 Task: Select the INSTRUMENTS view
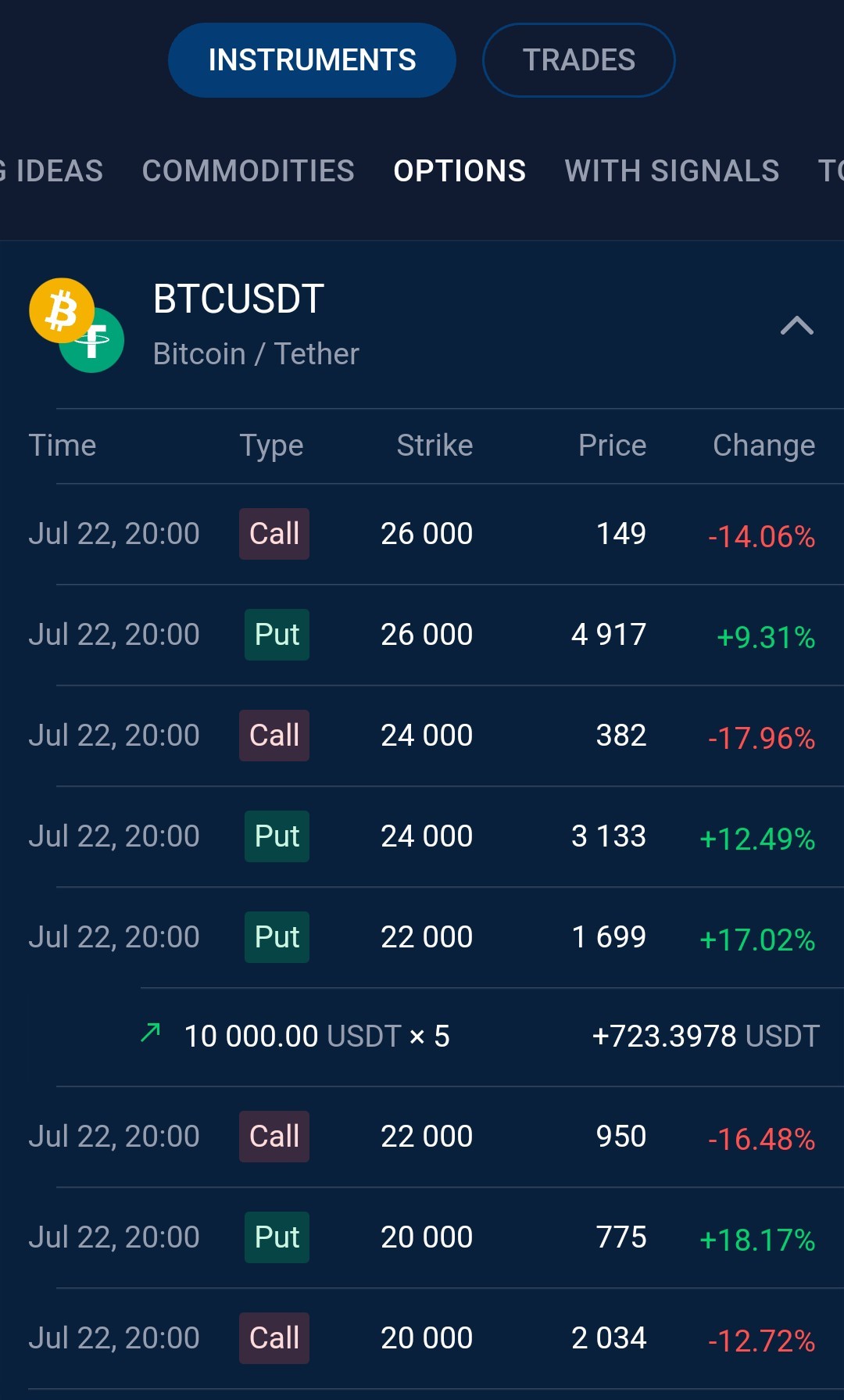(312, 60)
